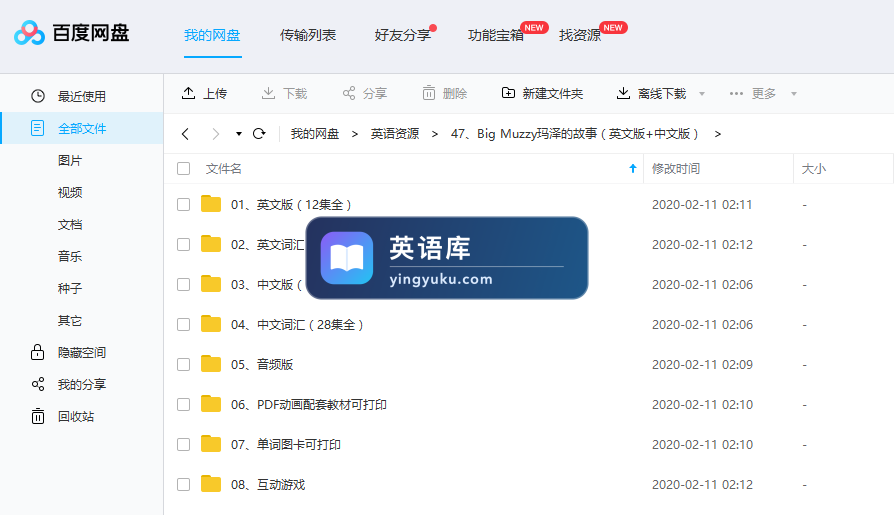Switch to 传输列表 tab

coord(308,35)
